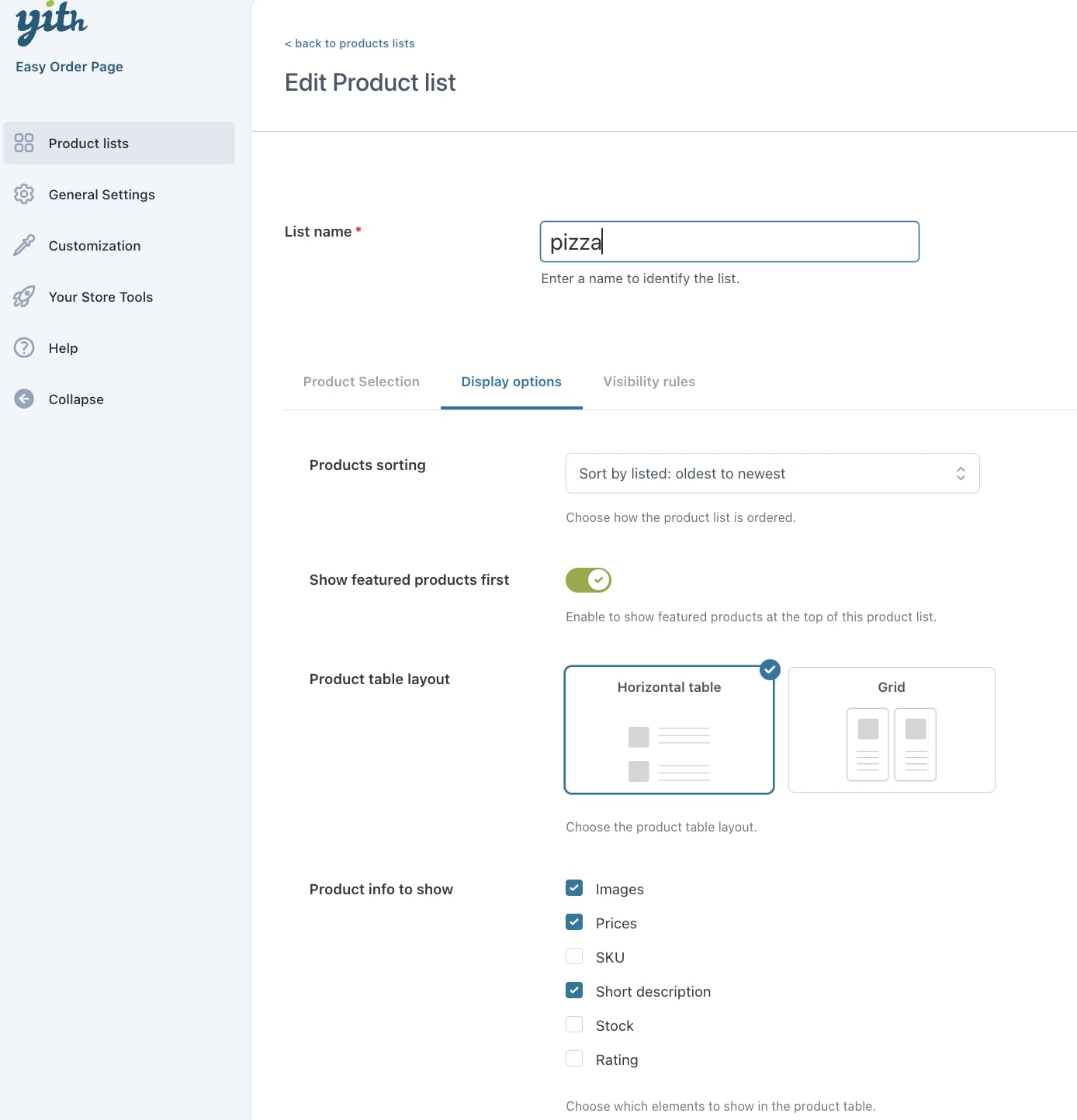The image size is (1077, 1120).
Task: Click 'Choose how the product list is ordered.' text
Action: [681, 517]
